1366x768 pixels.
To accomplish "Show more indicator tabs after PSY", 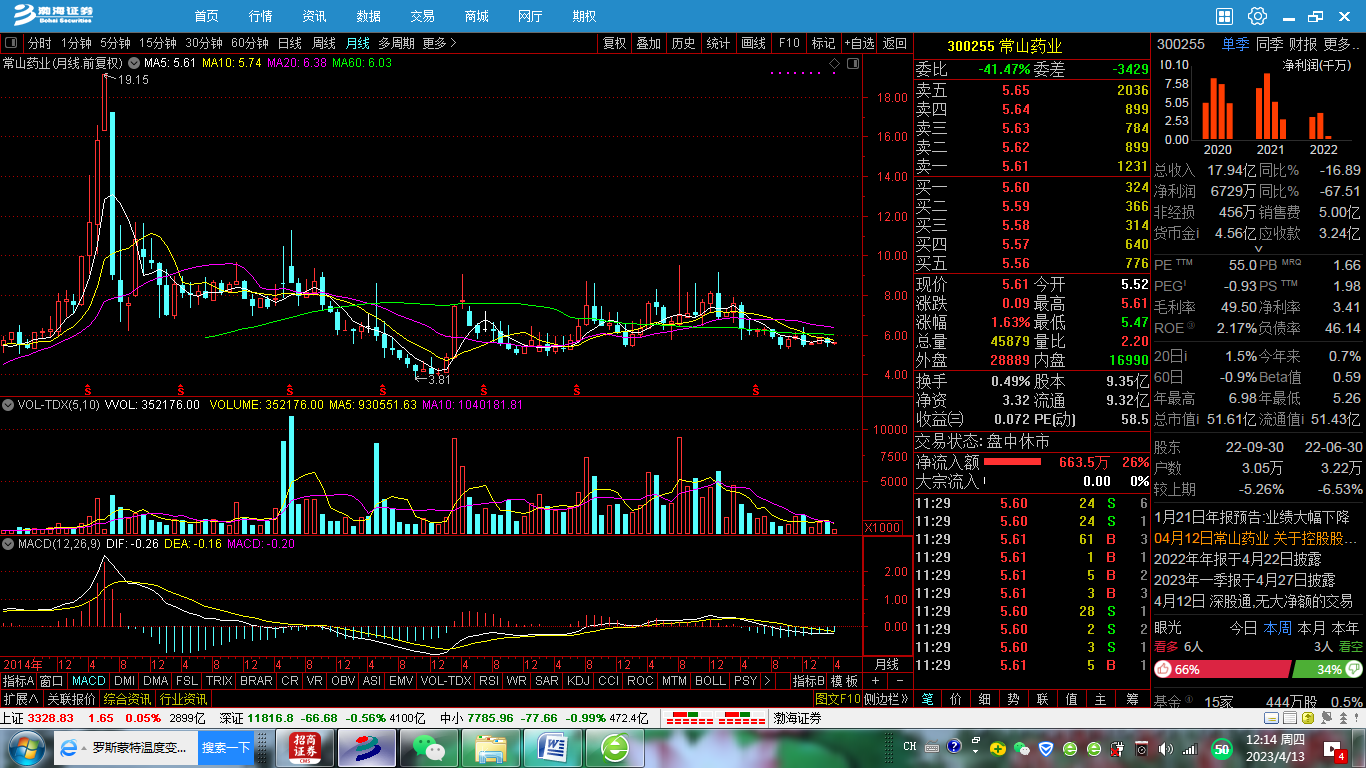I will point(767,681).
